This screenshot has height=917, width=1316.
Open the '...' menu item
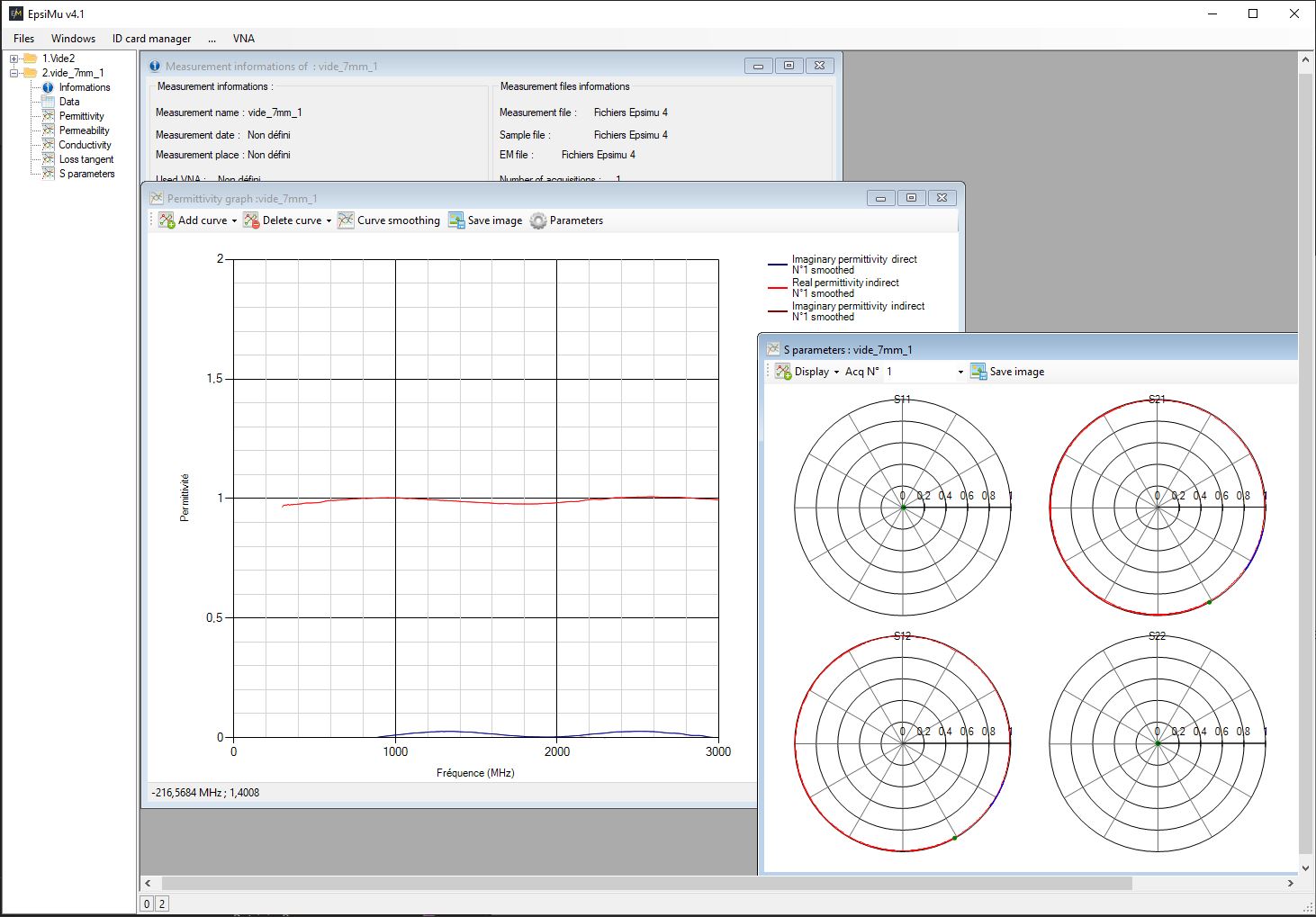(x=212, y=39)
